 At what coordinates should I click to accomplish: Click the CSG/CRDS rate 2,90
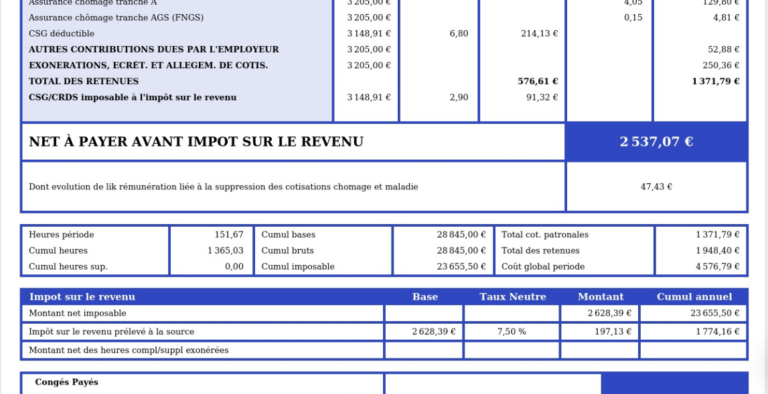459,97
